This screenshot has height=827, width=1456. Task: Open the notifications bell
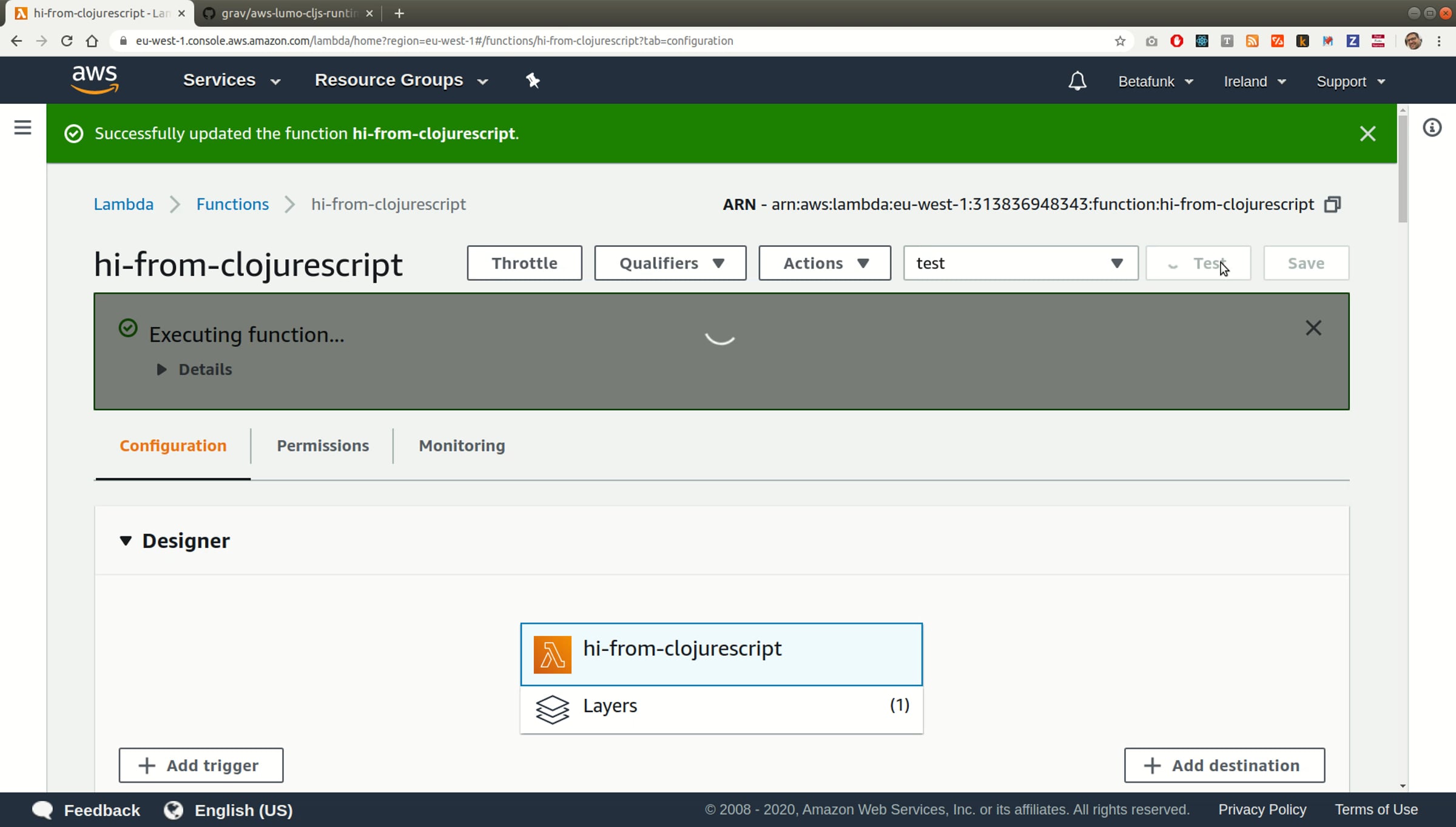pyautogui.click(x=1077, y=81)
